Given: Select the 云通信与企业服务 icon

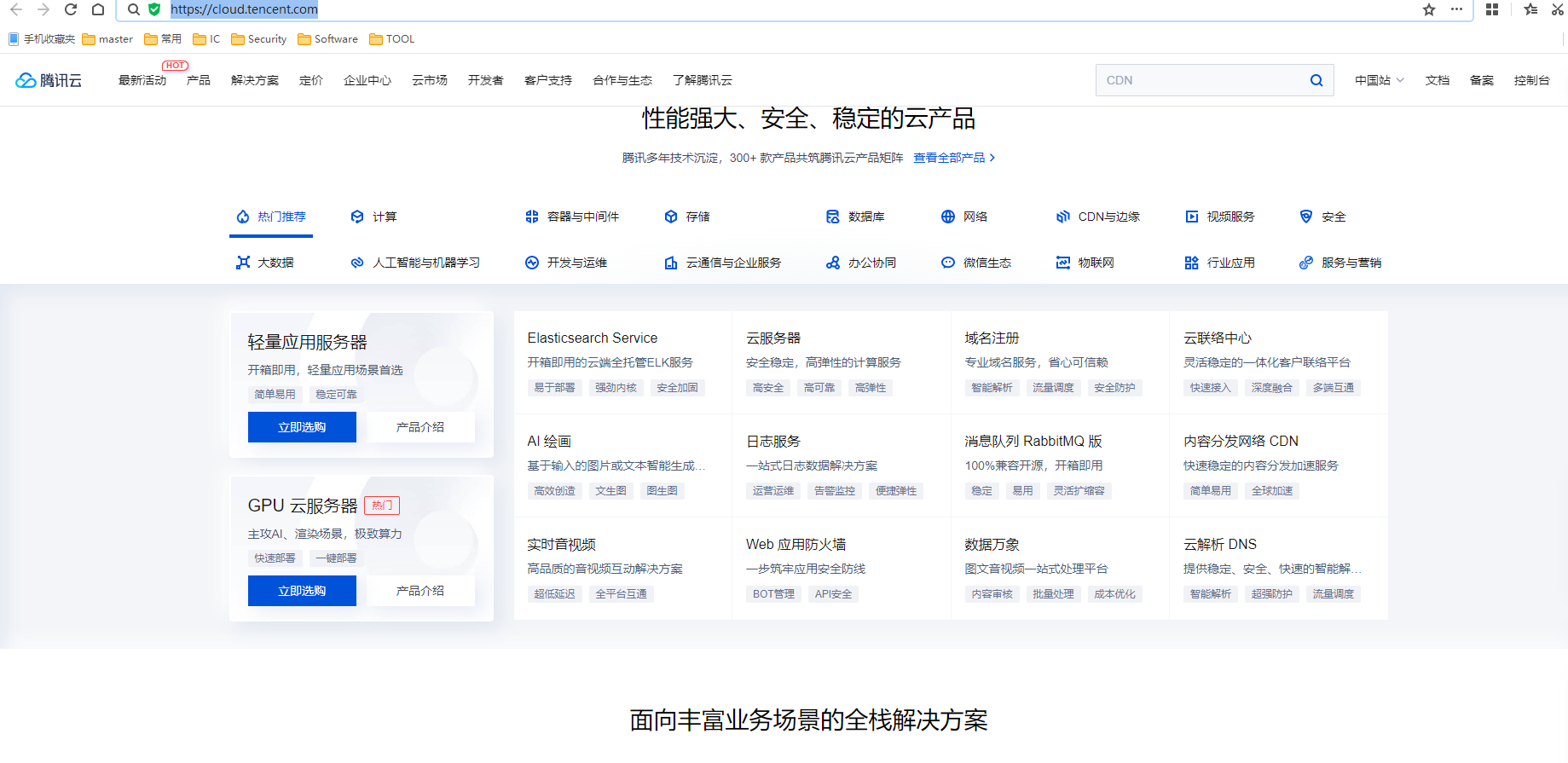Looking at the screenshot, I should tap(671, 263).
